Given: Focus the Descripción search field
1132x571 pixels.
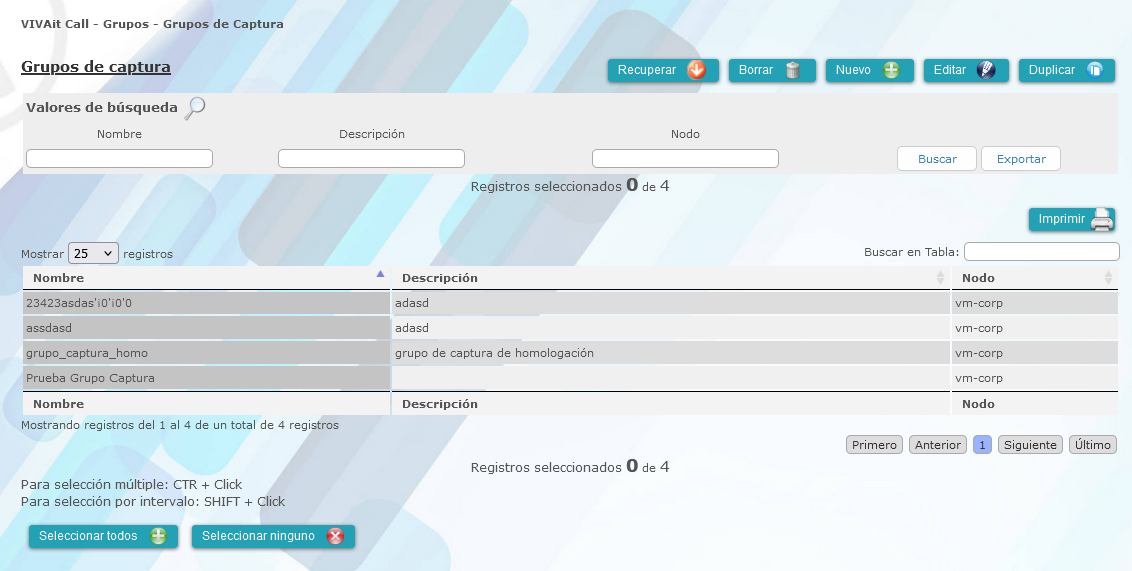Looking at the screenshot, I should tap(371, 158).
